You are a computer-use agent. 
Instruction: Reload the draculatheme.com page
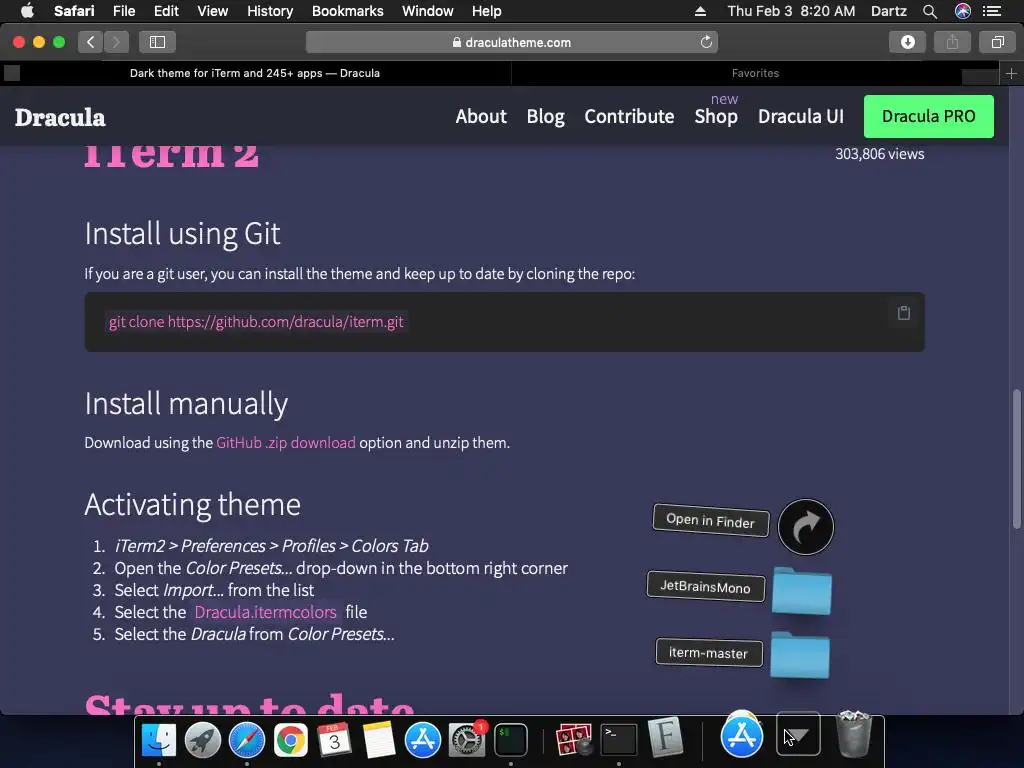click(x=706, y=42)
